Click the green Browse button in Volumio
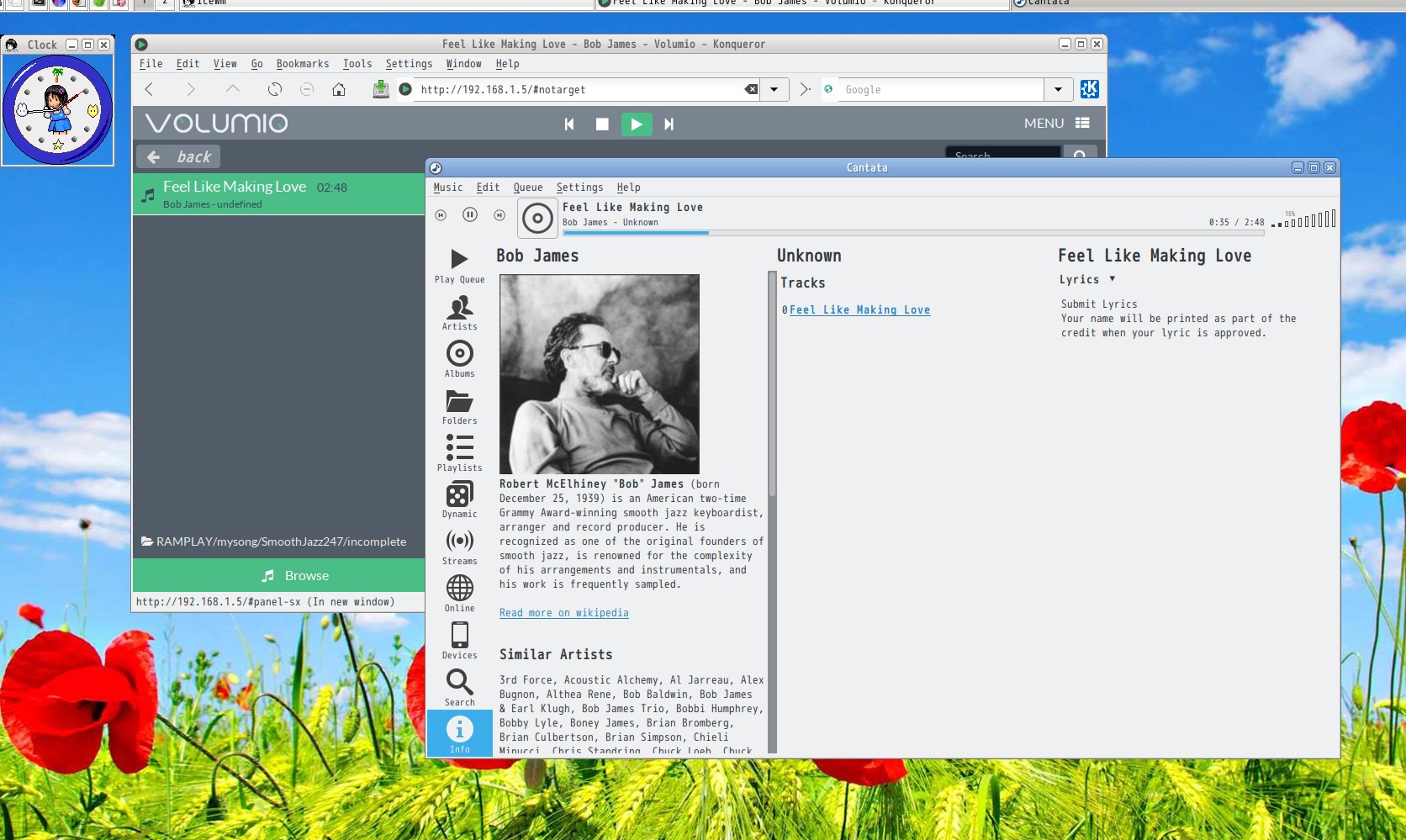This screenshot has width=1406, height=840. tap(278, 576)
